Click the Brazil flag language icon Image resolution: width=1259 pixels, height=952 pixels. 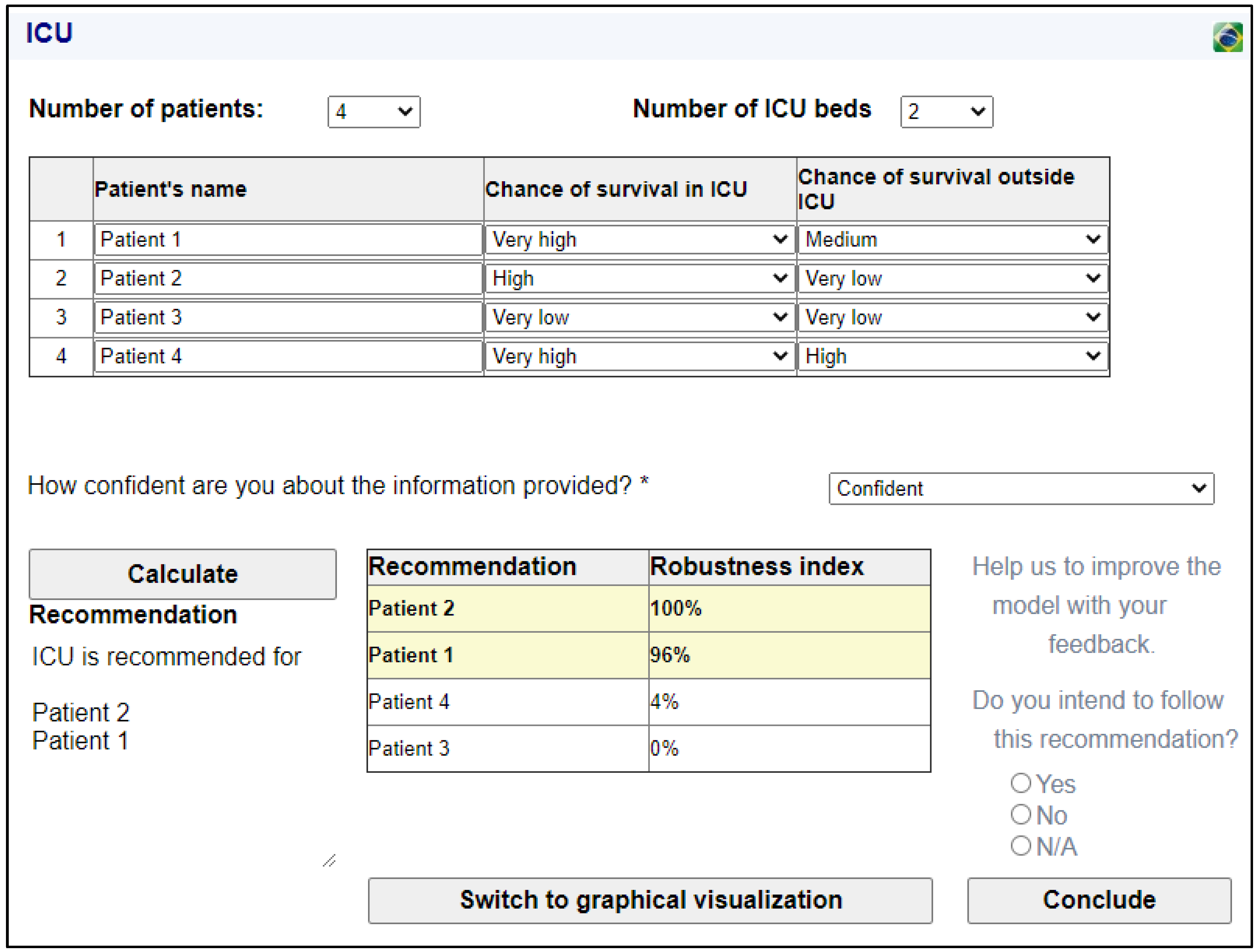[x=1228, y=37]
